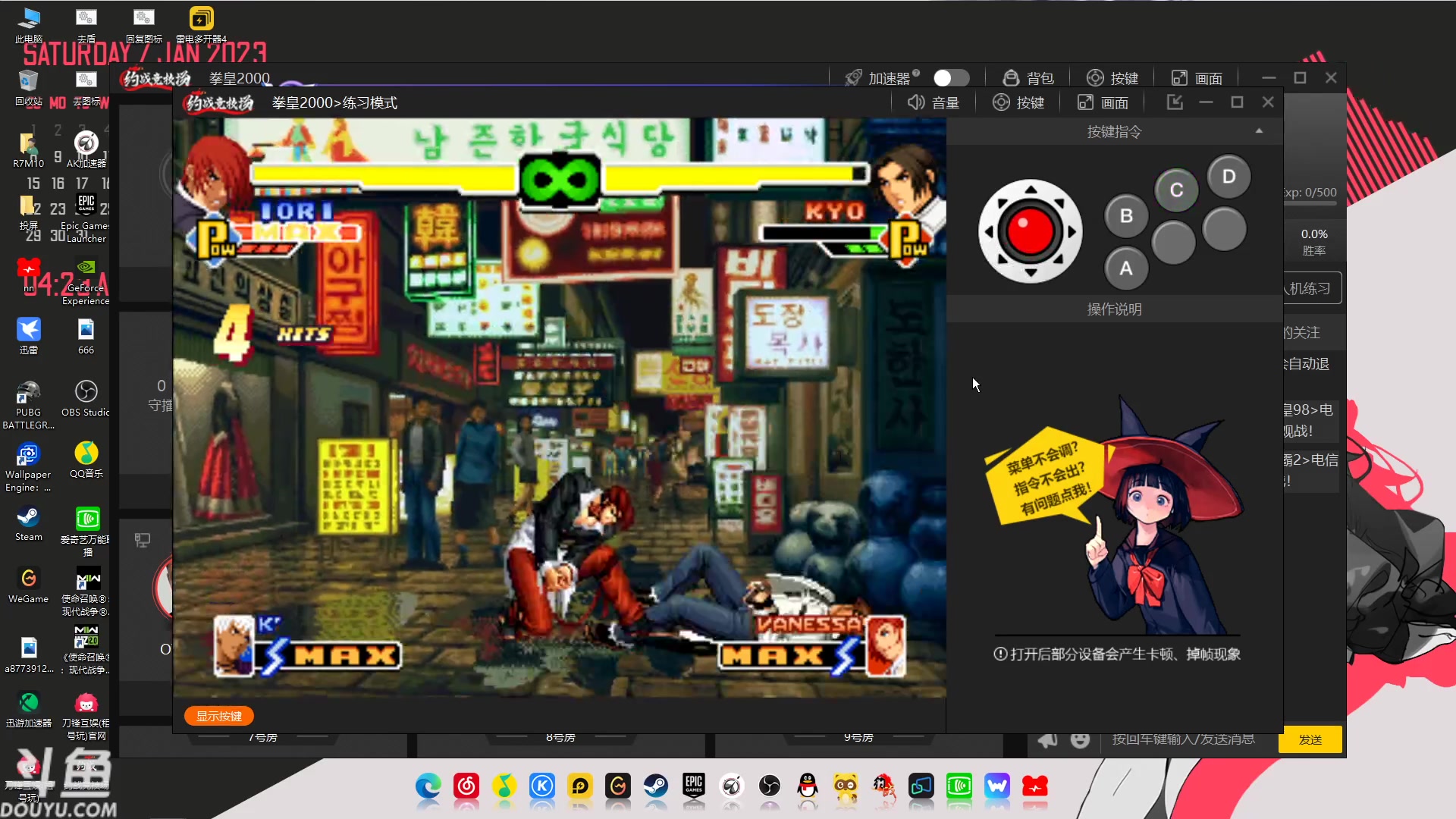Screen dimensions: 1456x819
Task: Open Epic Games Launcher desktop shortcut
Action: pos(86,218)
